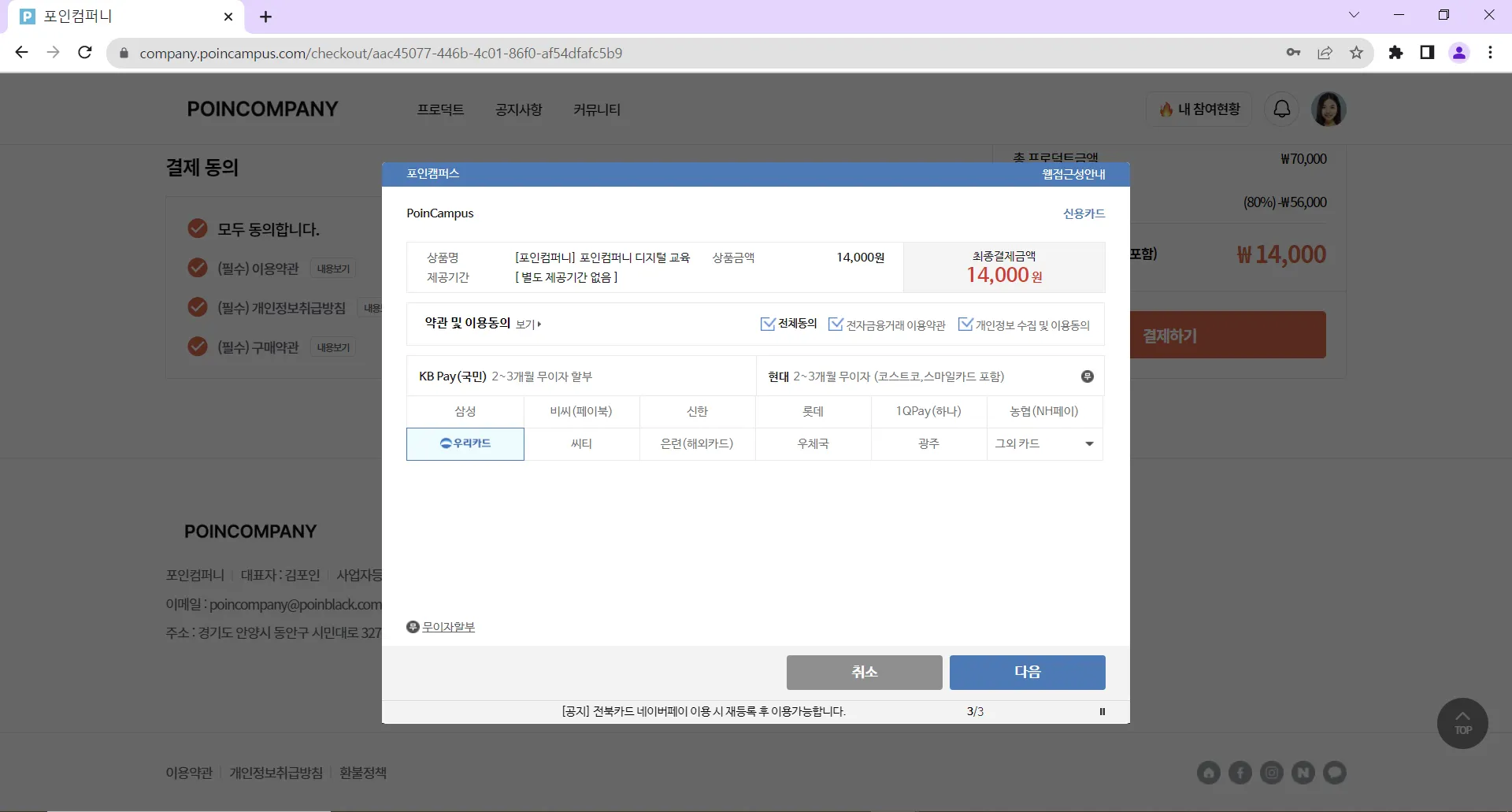The width and height of the screenshot is (1512, 812).
Task: Close the 포인컴퍼니 browser tab
Action: 228,17
